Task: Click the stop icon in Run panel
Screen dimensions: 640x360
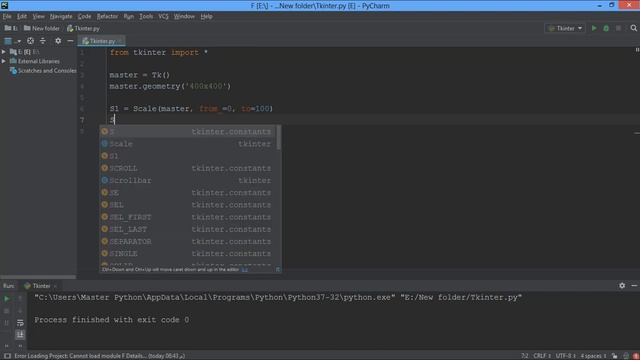Action: coord(7,311)
